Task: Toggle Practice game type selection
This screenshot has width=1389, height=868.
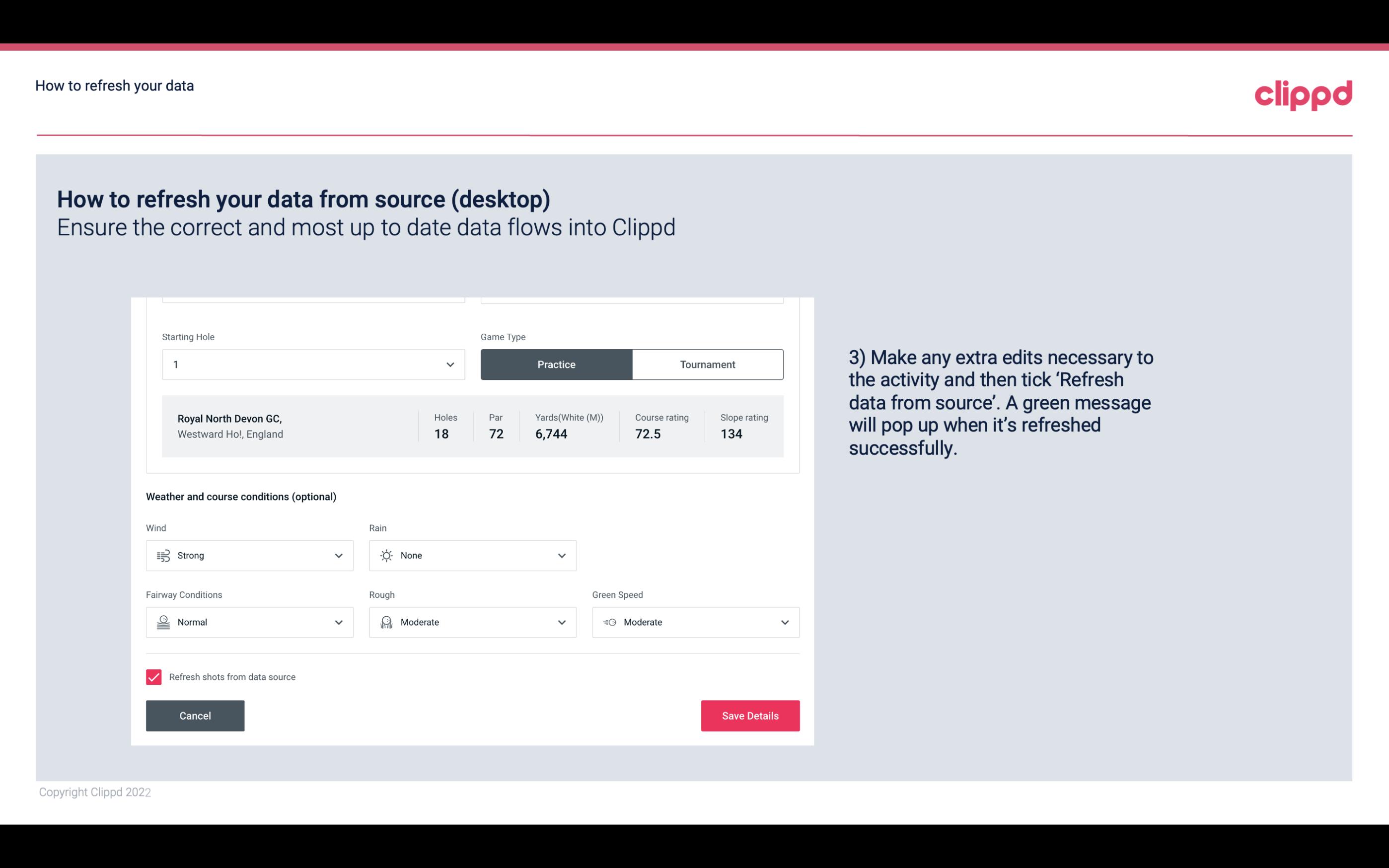Action: (x=556, y=364)
